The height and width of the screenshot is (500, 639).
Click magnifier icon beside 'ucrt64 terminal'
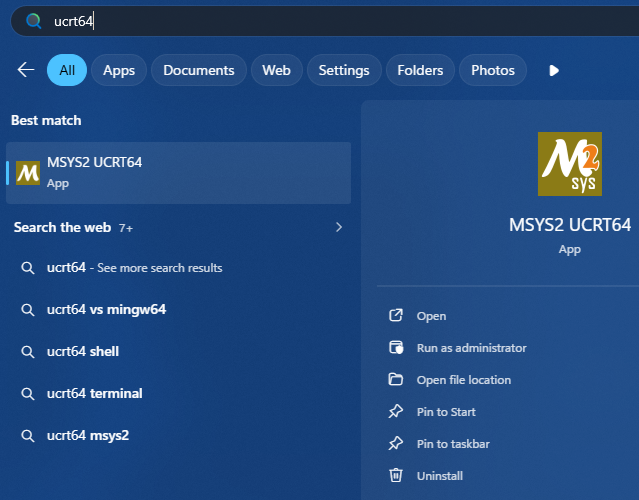point(28,394)
